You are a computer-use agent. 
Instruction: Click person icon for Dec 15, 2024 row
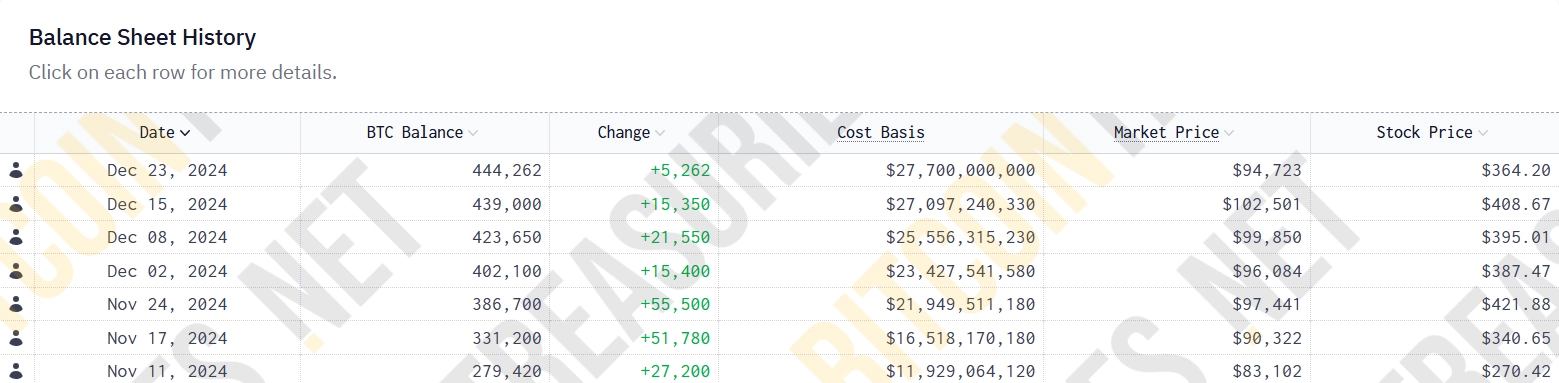pos(15,204)
